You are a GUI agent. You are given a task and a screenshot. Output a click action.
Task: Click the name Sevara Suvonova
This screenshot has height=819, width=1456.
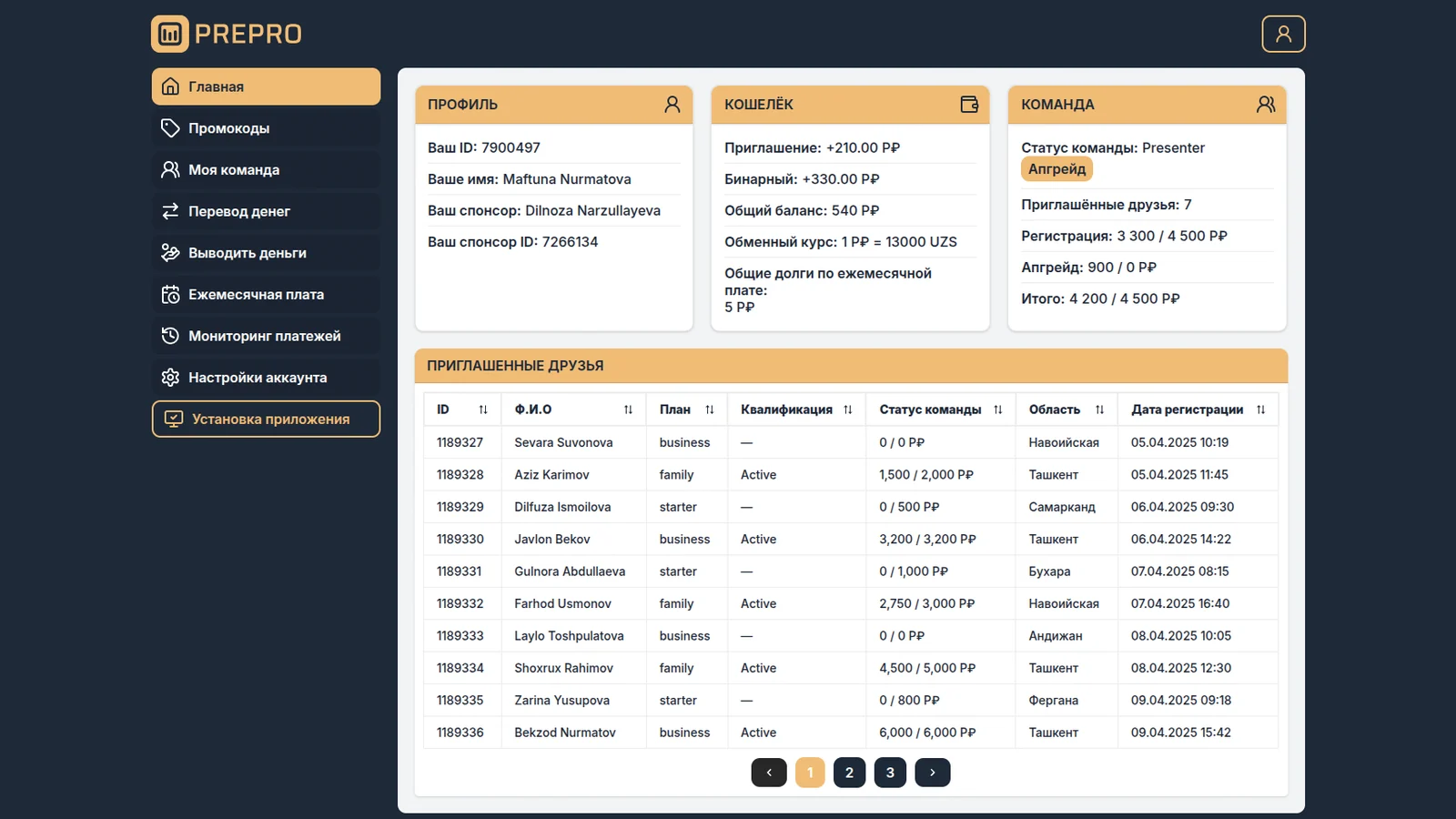(x=563, y=442)
